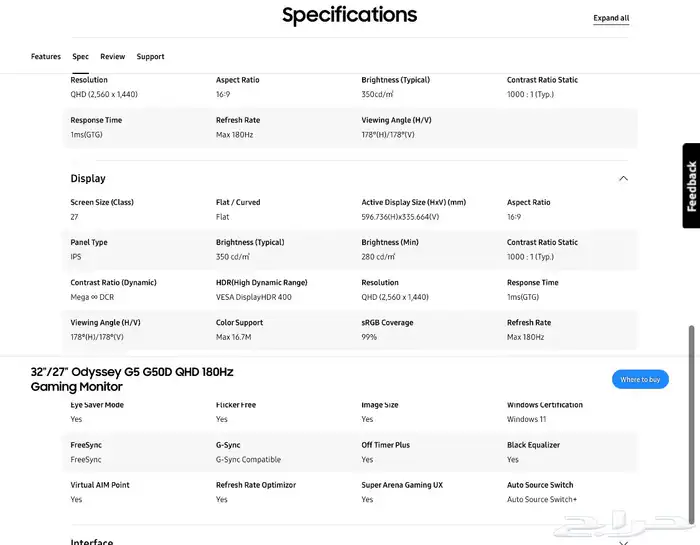Click the Where to buy button
The image size is (700, 545).
click(x=640, y=379)
